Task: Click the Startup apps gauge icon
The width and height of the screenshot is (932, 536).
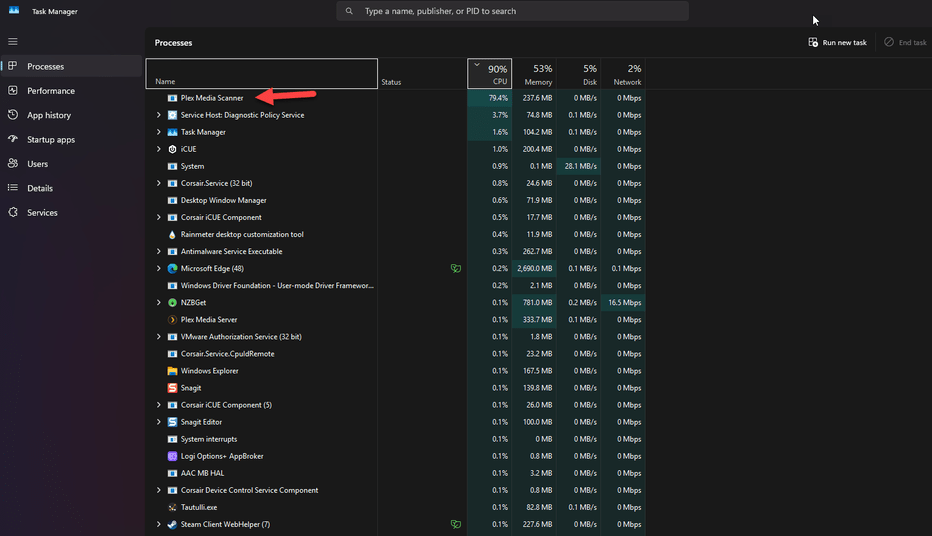Action: (12, 139)
